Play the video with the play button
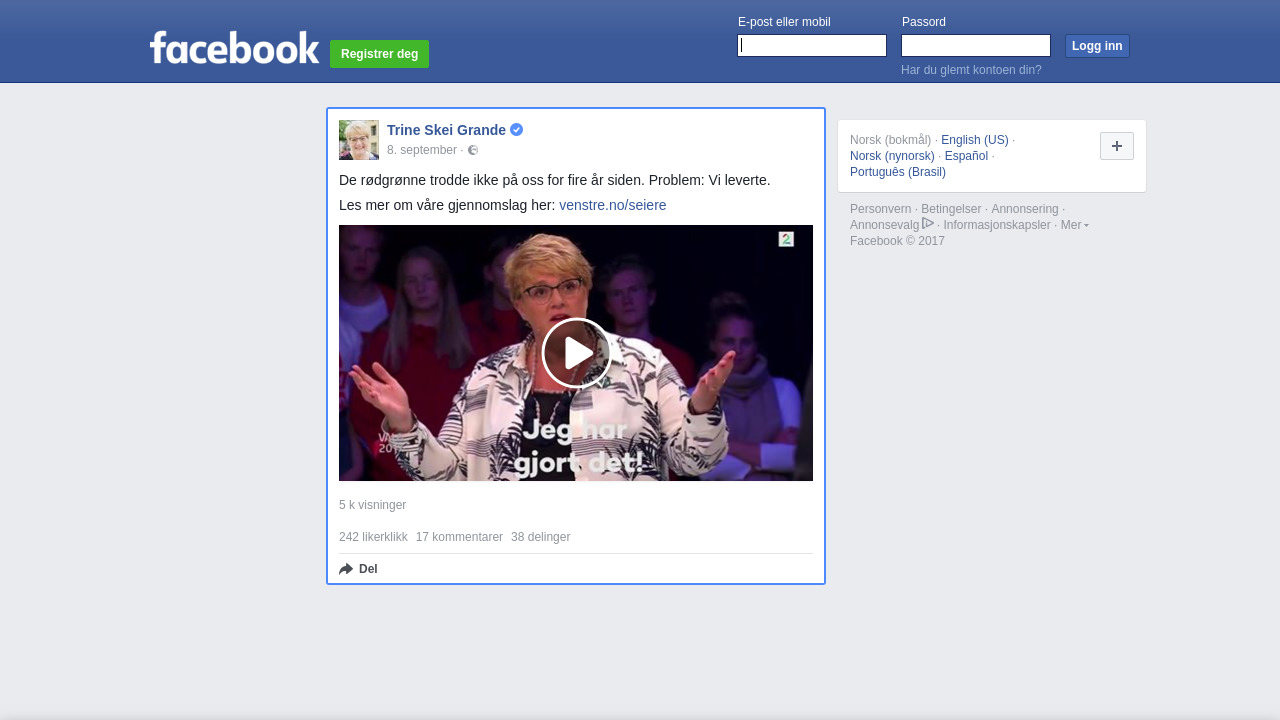The image size is (1280, 720). (576, 353)
